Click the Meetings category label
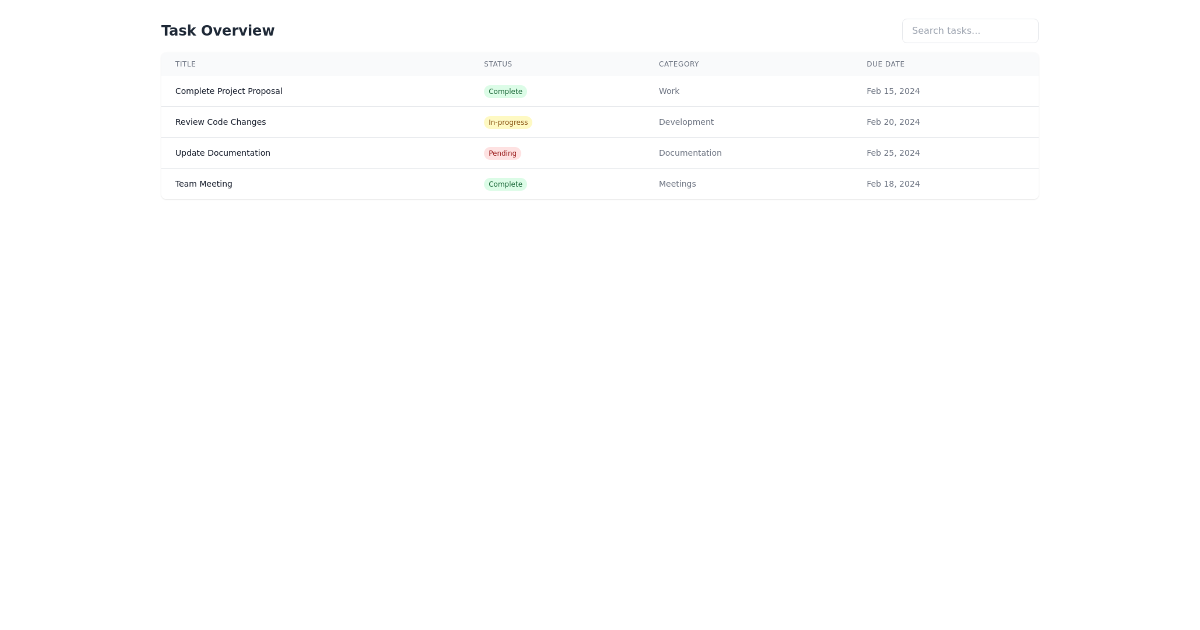Image resolution: width=1200 pixels, height=630 pixels. pos(677,184)
